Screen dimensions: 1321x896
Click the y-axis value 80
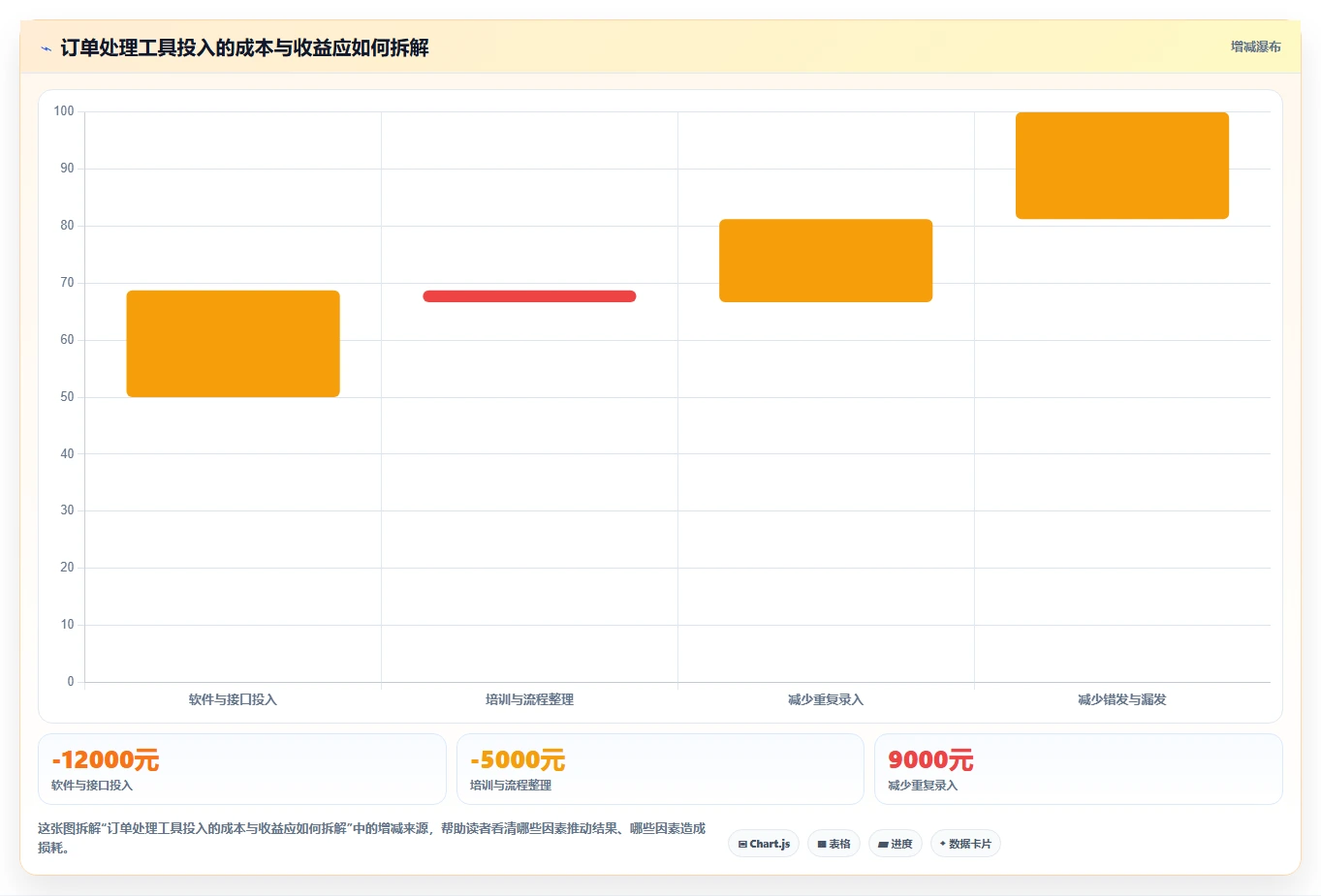tap(67, 226)
